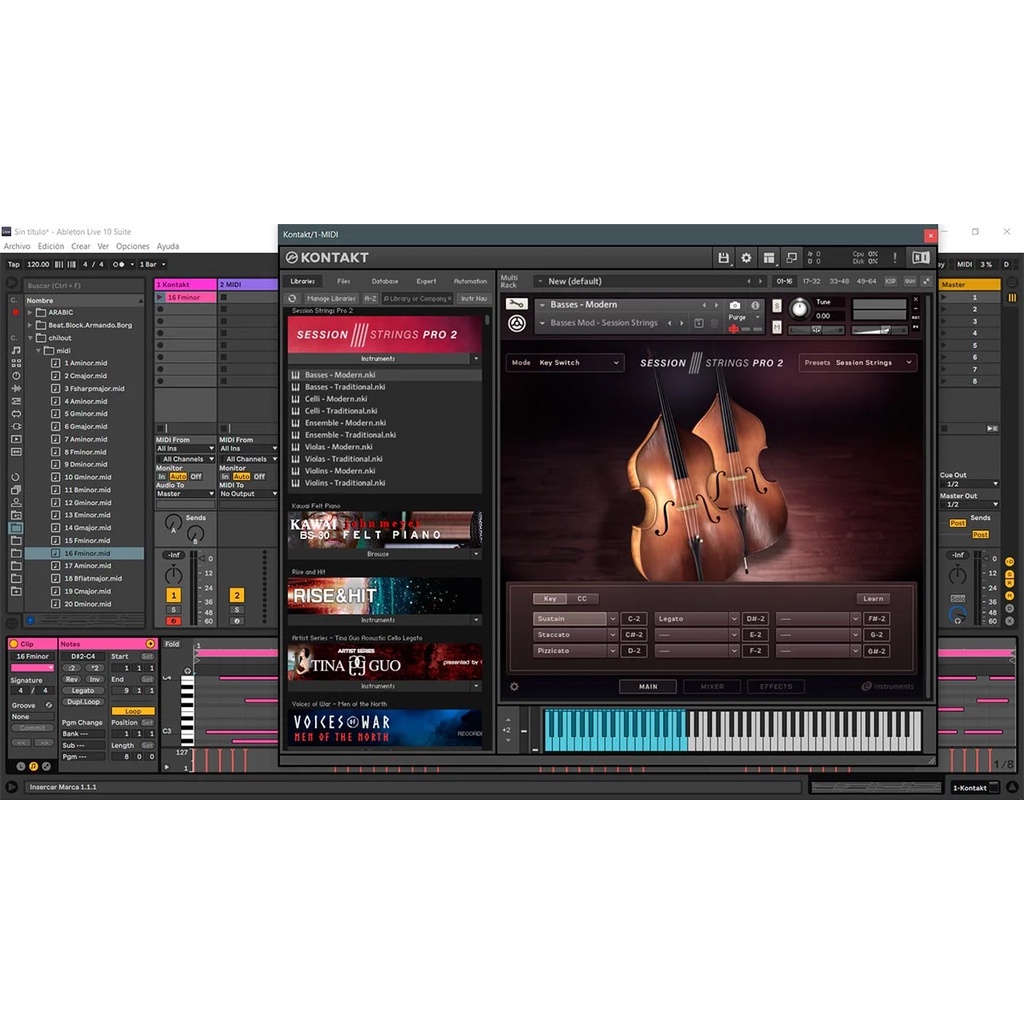
Task: Open Kontakt settings gear icon
Action: tap(746, 257)
